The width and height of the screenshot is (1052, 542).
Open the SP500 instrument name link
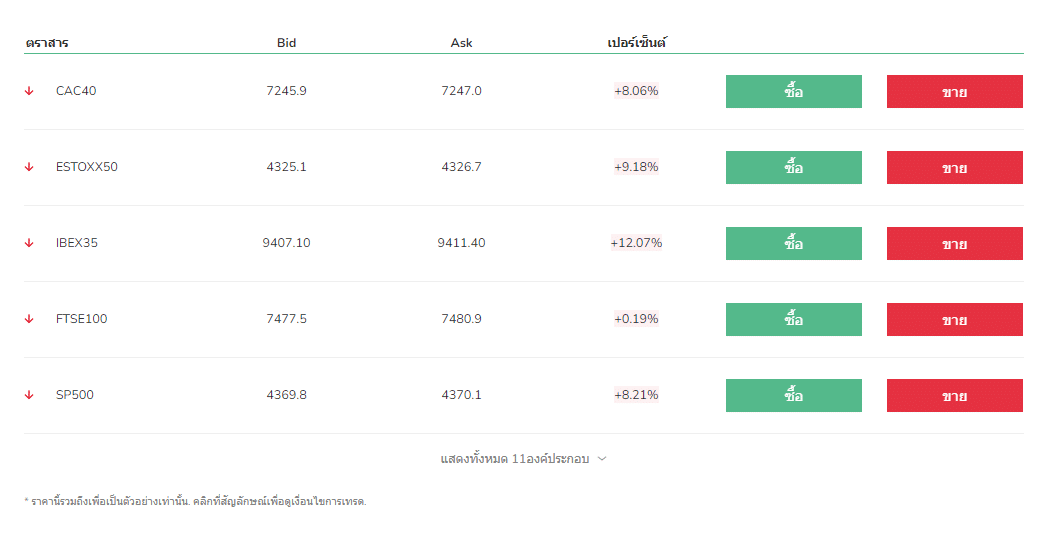(x=75, y=395)
